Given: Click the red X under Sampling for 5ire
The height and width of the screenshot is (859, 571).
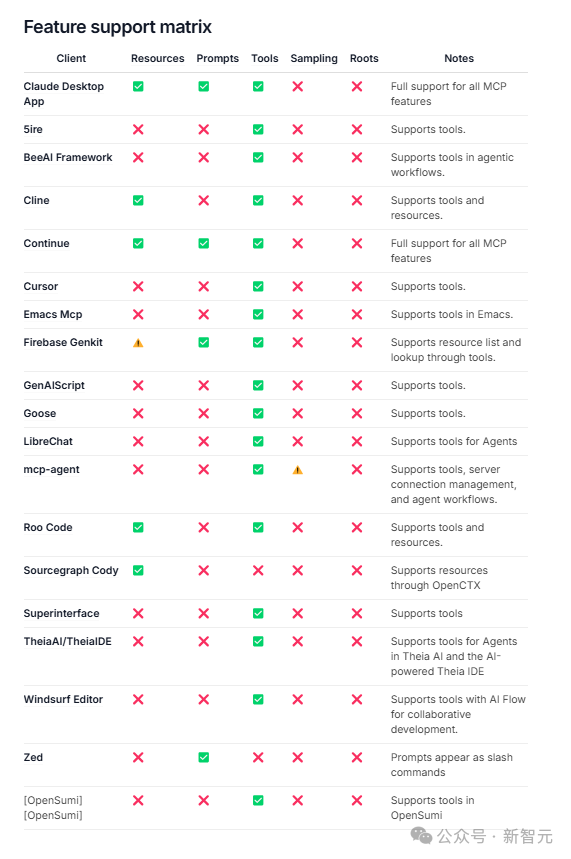Looking at the screenshot, I should pyautogui.click(x=298, y=129).
